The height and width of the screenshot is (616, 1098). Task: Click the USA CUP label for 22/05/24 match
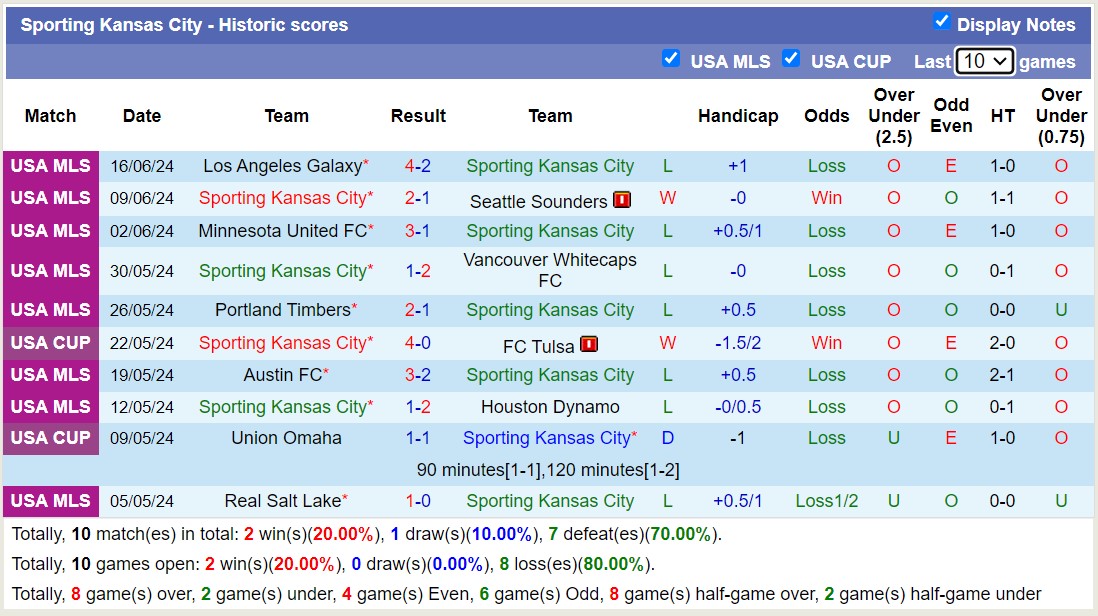coord(50,343)
